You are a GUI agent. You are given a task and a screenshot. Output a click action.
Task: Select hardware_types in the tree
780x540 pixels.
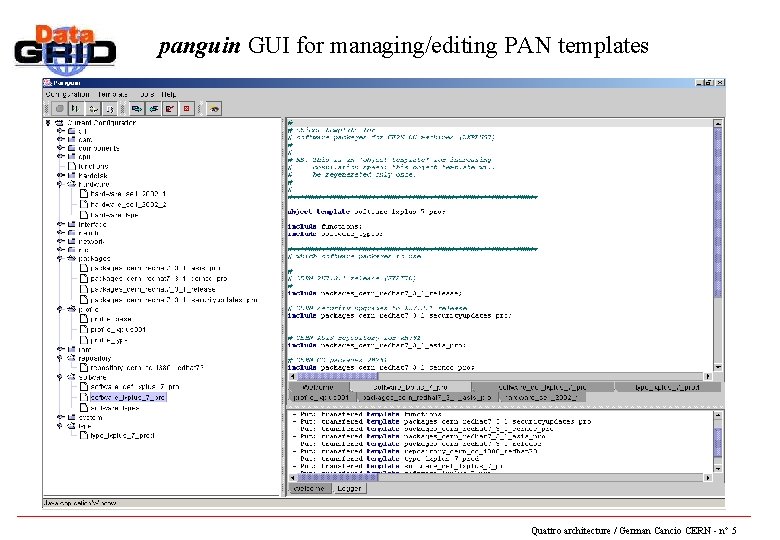114,215
